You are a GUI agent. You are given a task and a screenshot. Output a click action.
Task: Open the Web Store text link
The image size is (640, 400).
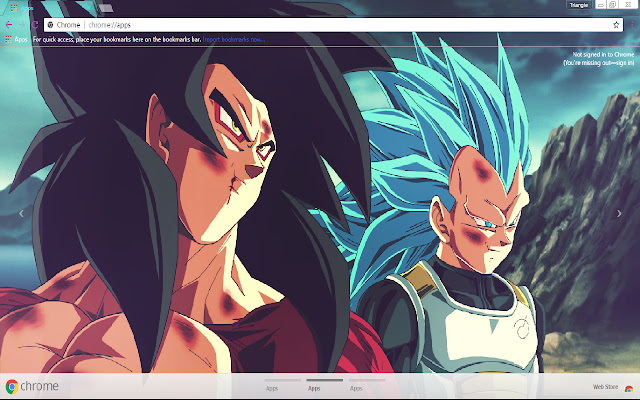click(x=605, y=387)
